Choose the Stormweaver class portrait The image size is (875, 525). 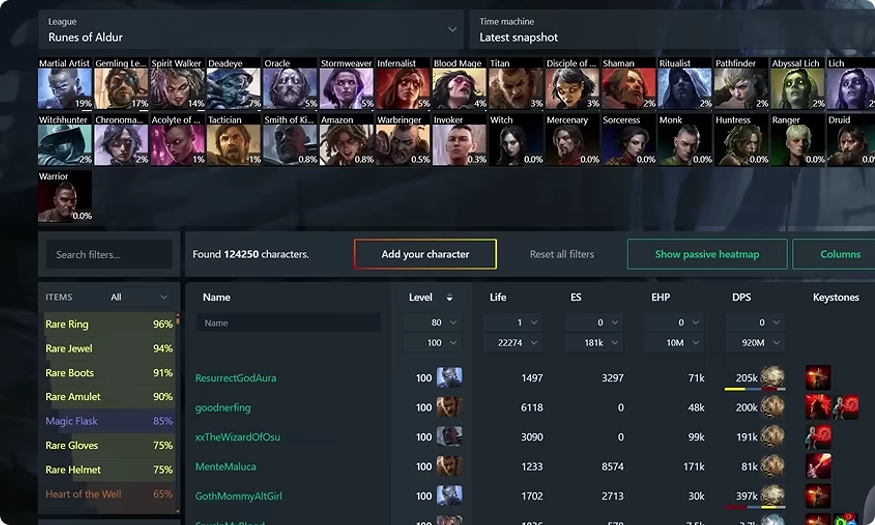347,83
